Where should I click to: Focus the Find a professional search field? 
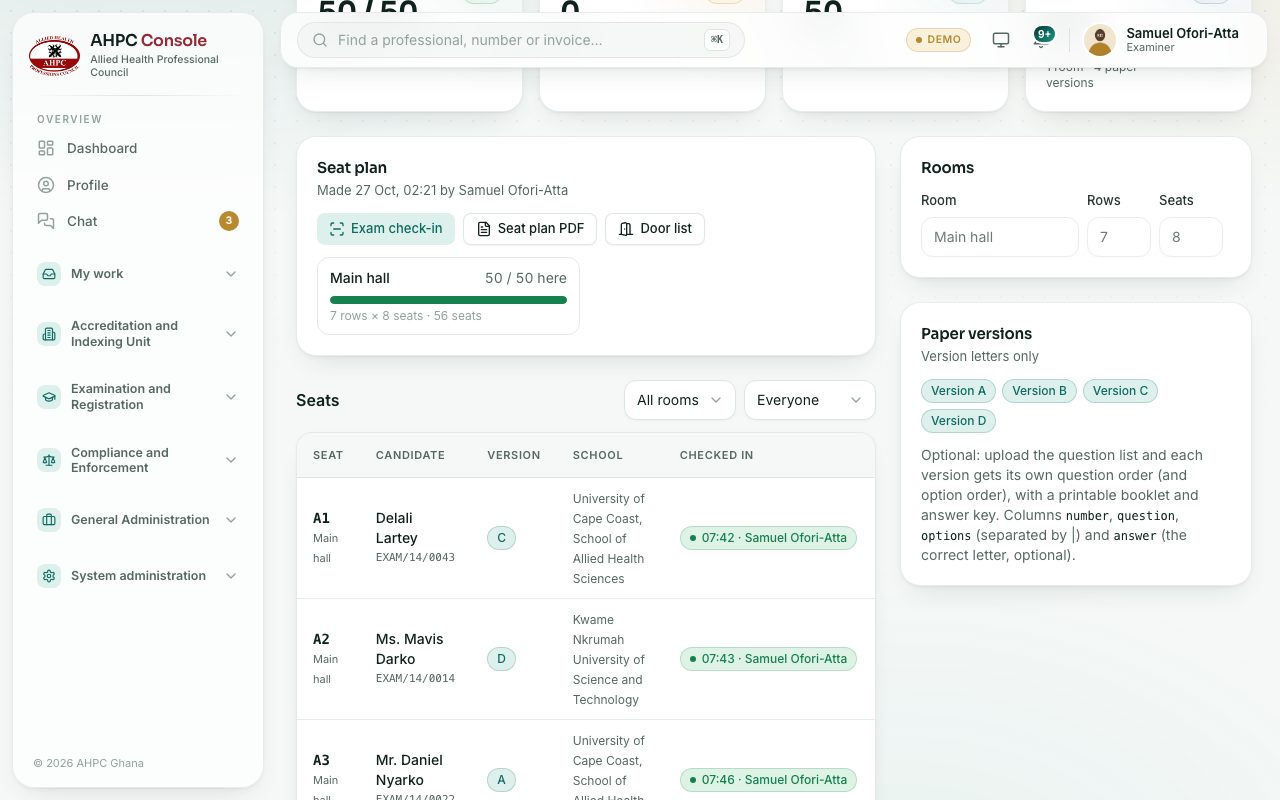click(x=520, y=40)
